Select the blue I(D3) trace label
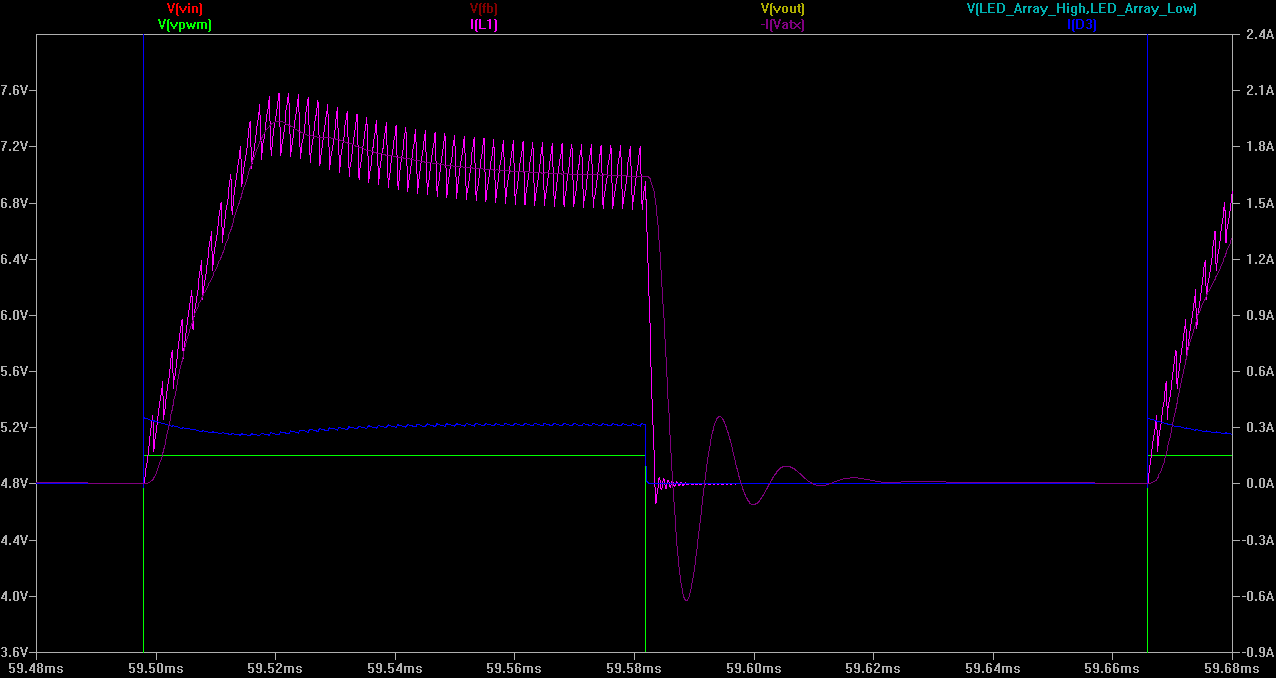1276x678 pixels. 1082,25
